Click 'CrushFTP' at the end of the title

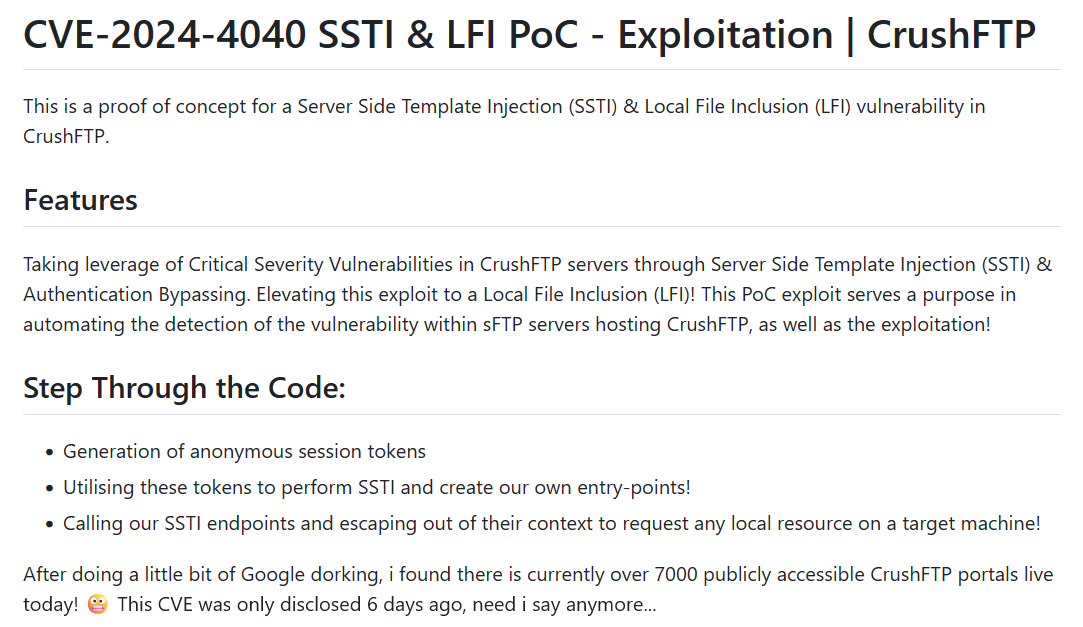point(951,36)
